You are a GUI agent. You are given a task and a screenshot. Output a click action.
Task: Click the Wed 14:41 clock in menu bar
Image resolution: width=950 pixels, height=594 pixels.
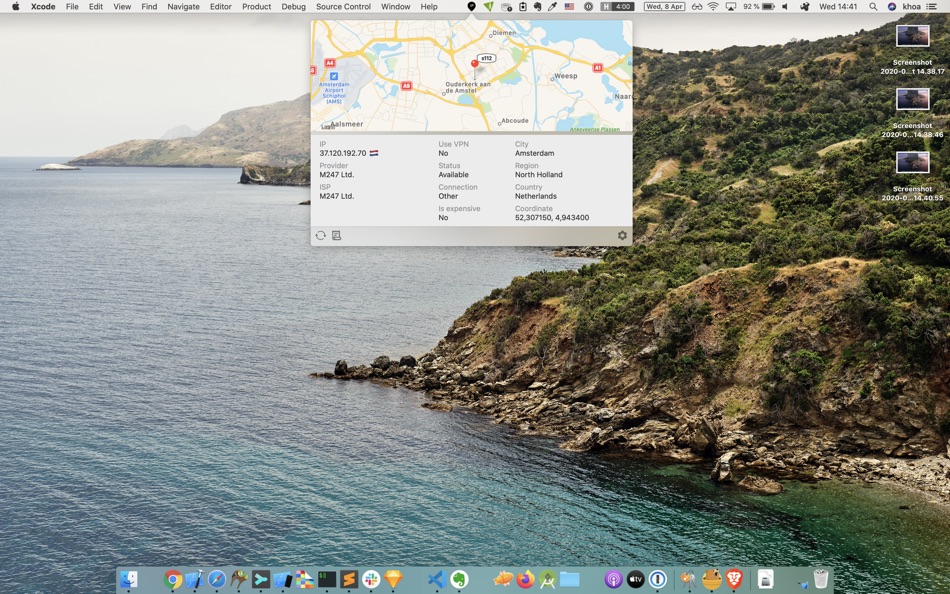[838, 7]
